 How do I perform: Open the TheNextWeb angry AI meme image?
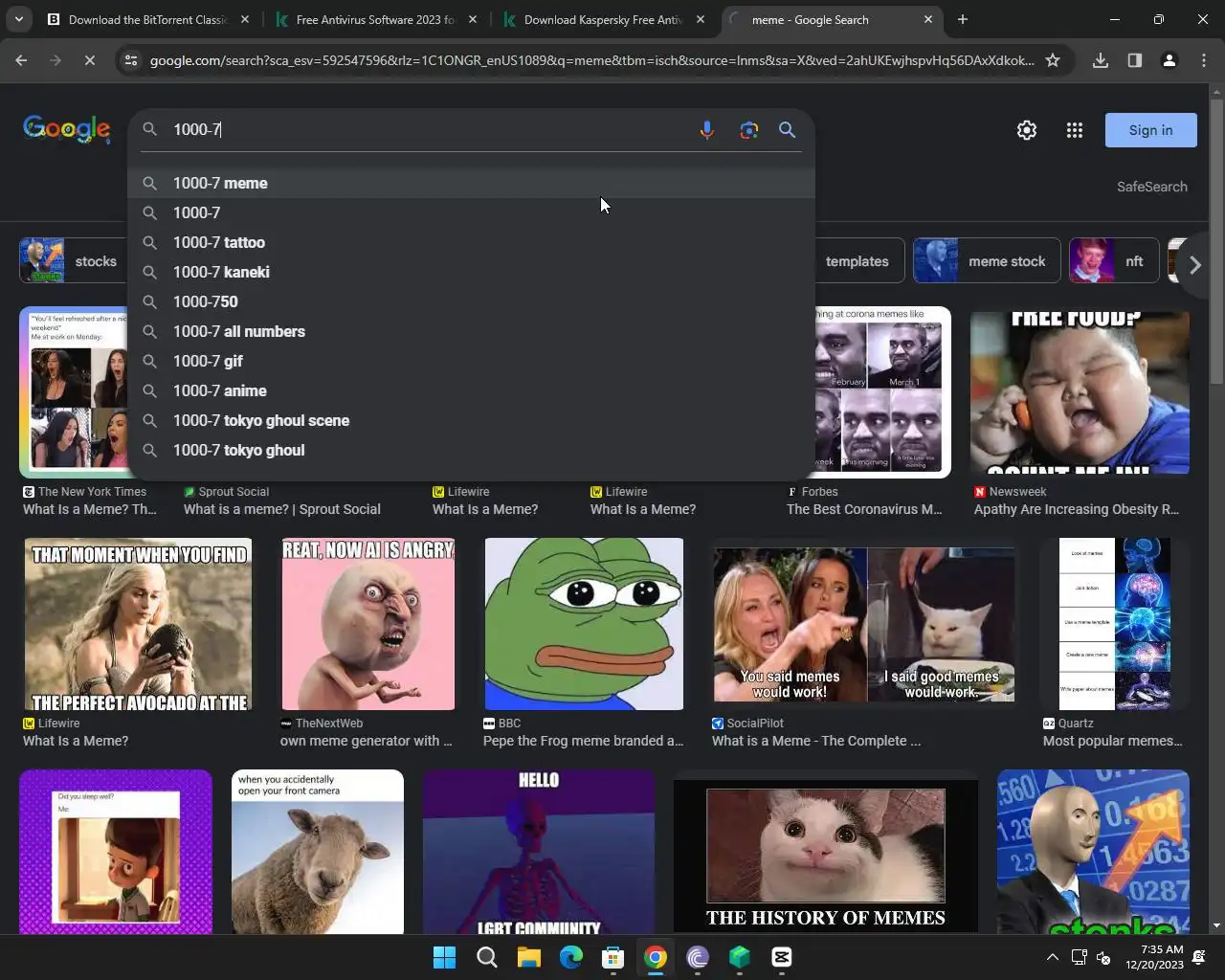point(367,624)
